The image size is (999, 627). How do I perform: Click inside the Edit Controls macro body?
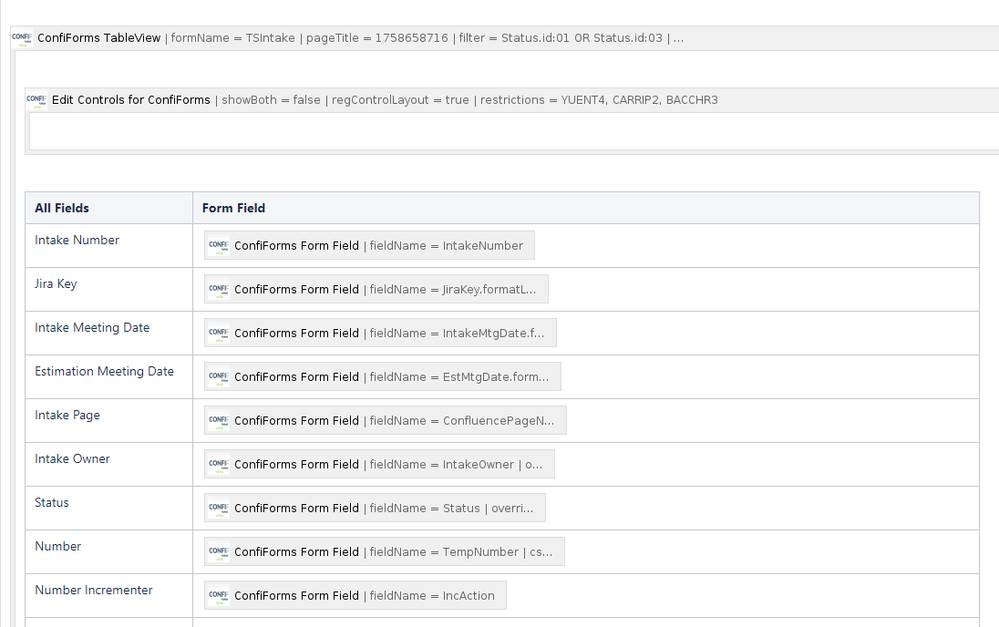pyautogui.click(x=514, y=131)
